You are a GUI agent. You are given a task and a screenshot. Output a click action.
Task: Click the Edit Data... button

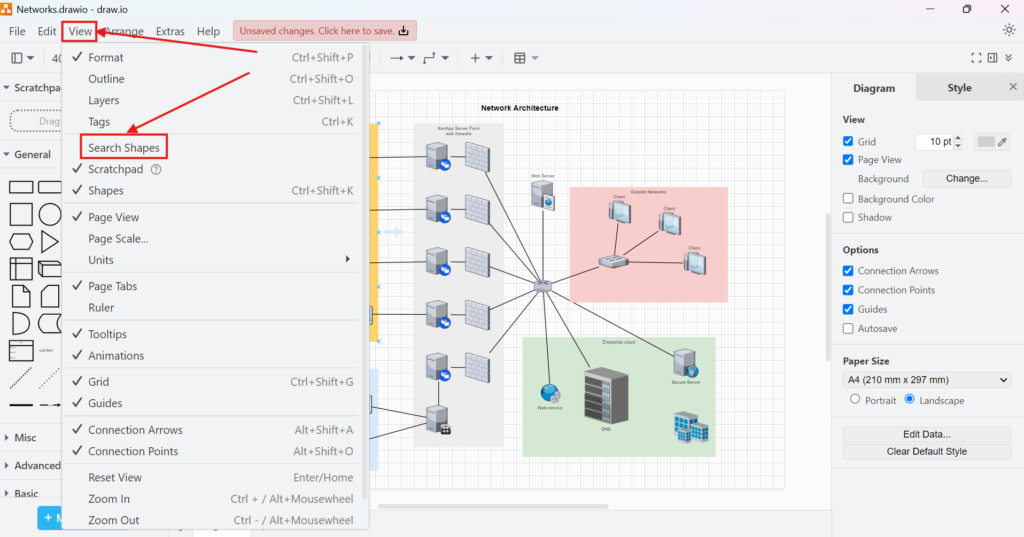pyautogui.click(x=927, y=434)
